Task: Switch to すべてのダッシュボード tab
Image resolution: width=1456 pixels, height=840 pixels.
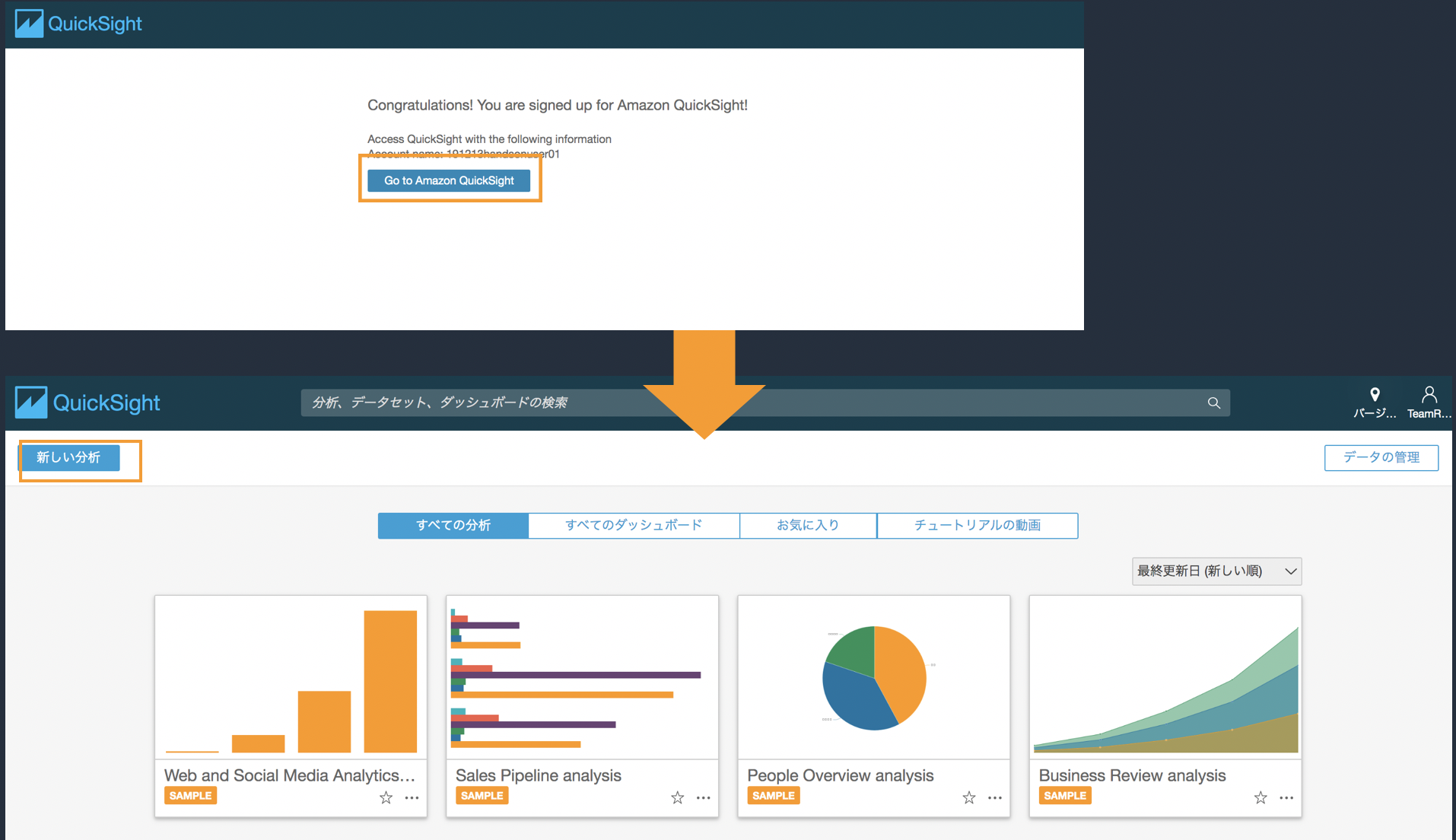Action: [x=634, y=525]
